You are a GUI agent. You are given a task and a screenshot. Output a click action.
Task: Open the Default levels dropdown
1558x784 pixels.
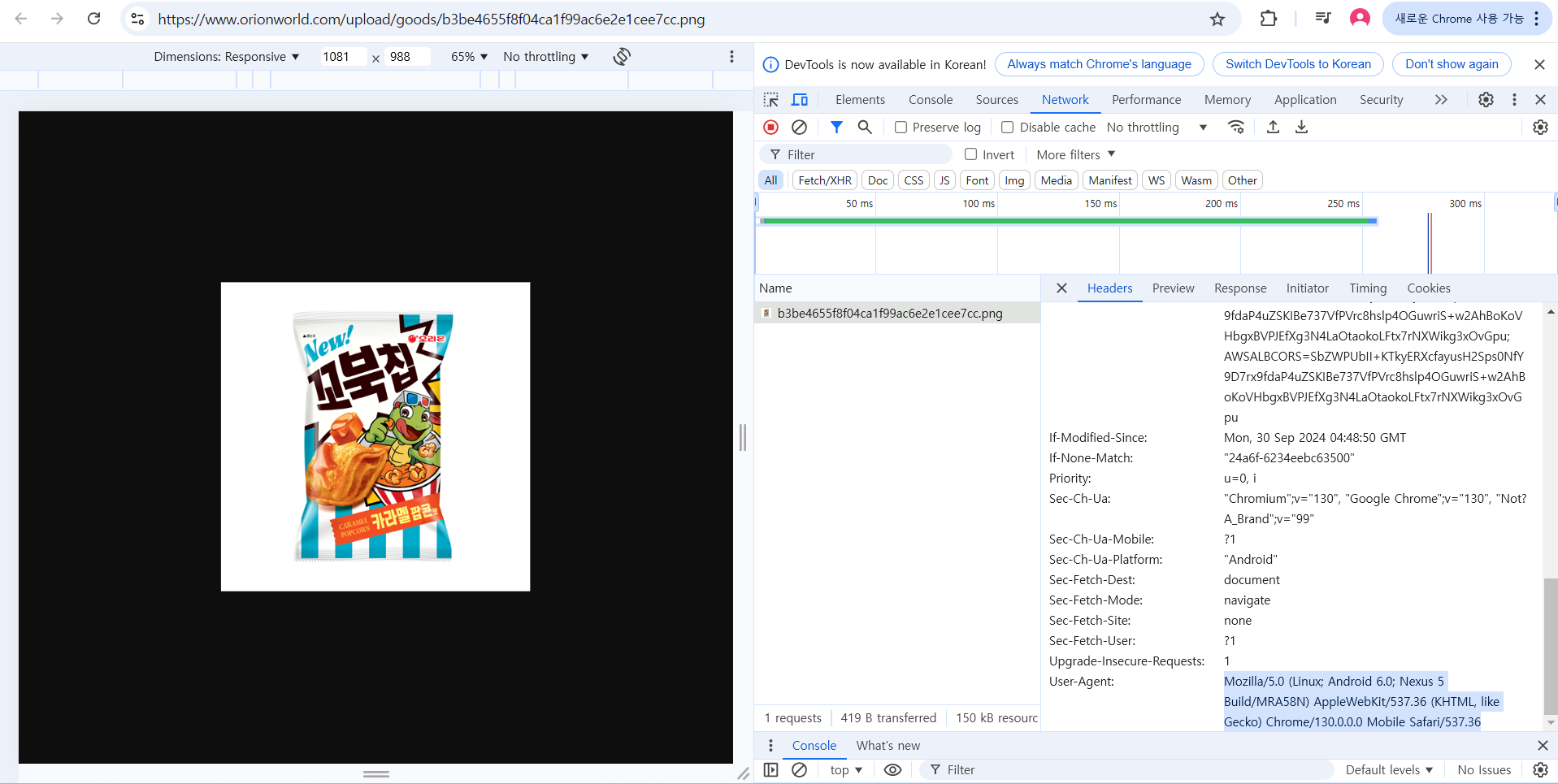click(x=1389, y=769)
